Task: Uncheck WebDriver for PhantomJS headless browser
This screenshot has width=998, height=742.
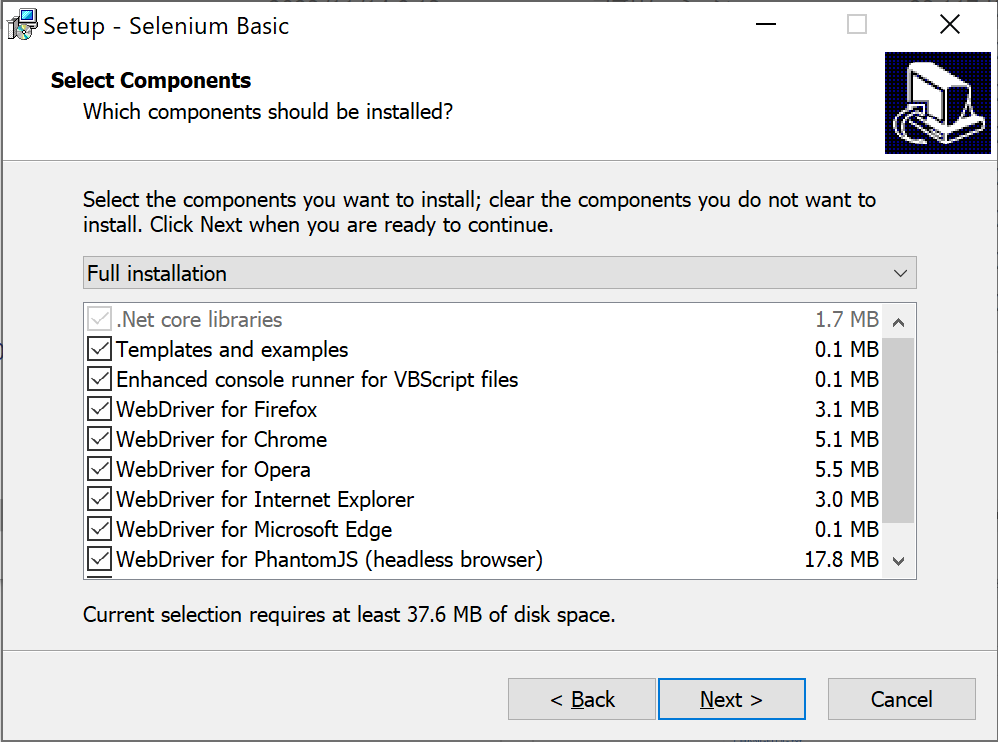Action: (x=97, y=559)
